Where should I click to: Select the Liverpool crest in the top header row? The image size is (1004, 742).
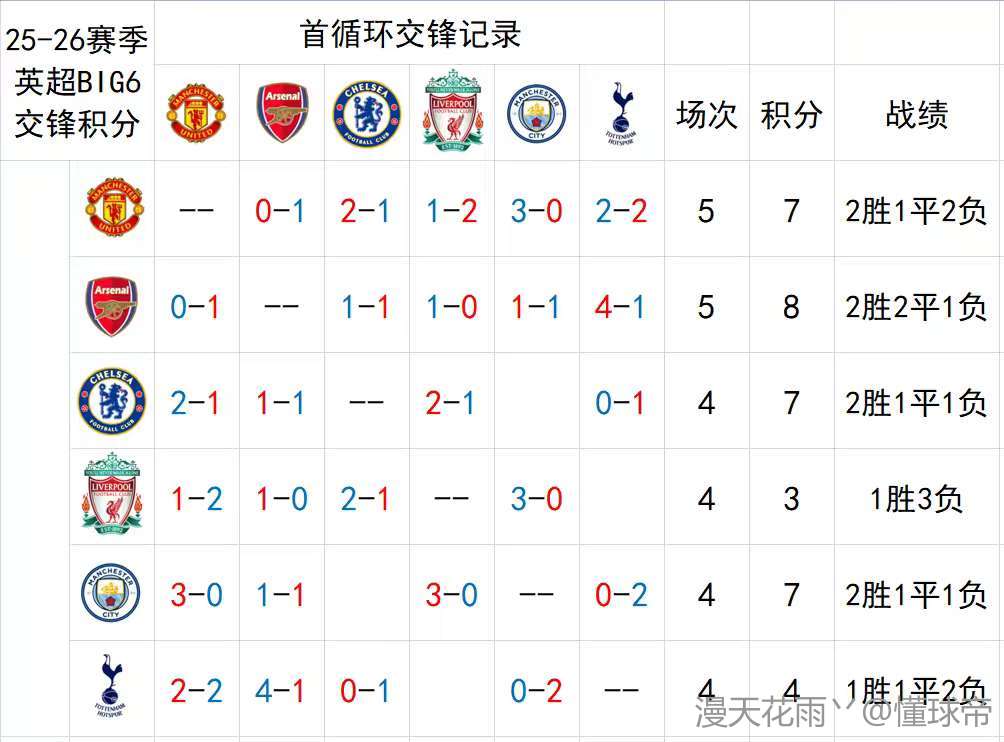pyautogui.click(x=453, y=112)
